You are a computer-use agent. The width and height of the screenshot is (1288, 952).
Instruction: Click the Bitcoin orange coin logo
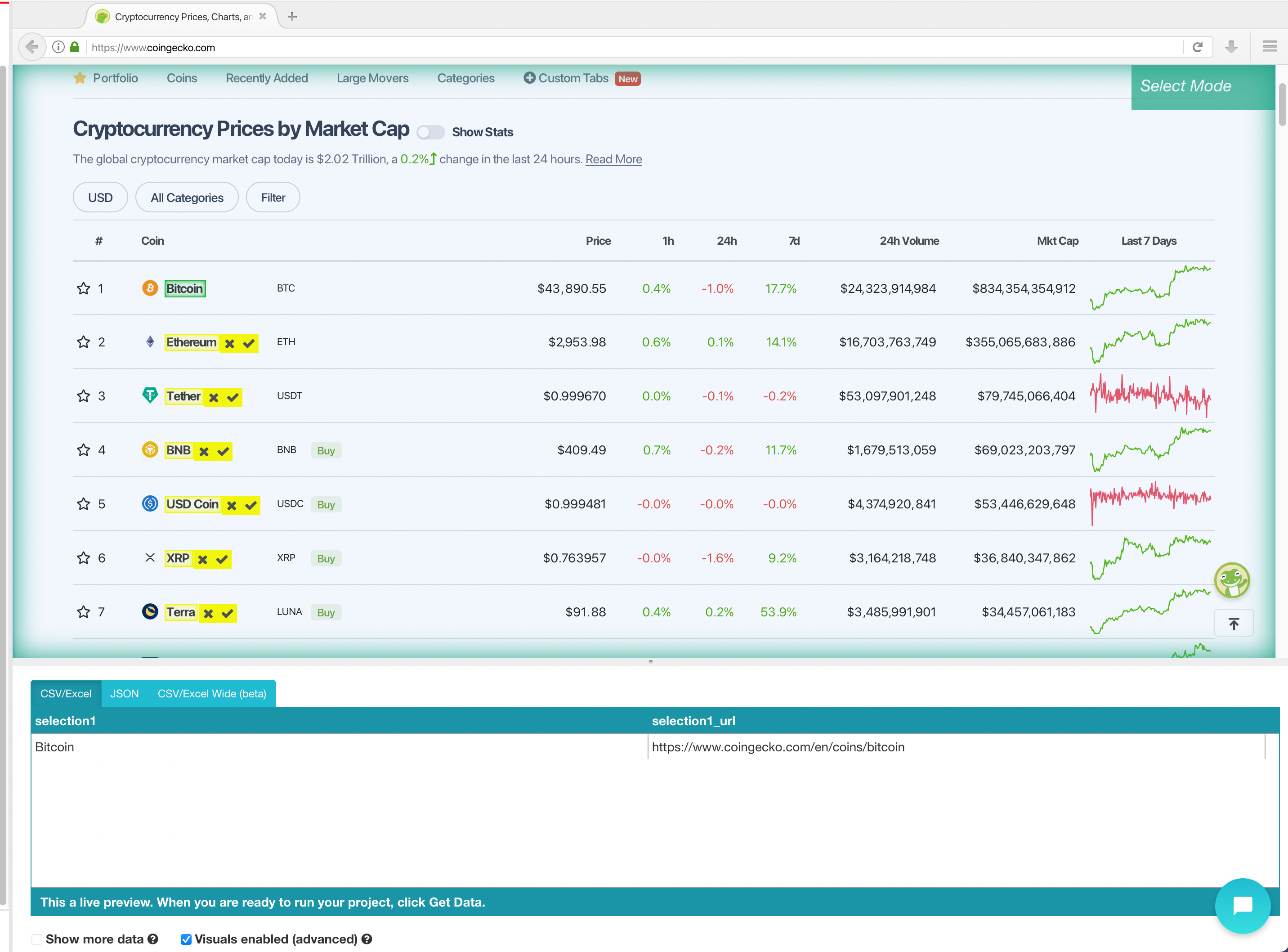(x=150, y=287)
